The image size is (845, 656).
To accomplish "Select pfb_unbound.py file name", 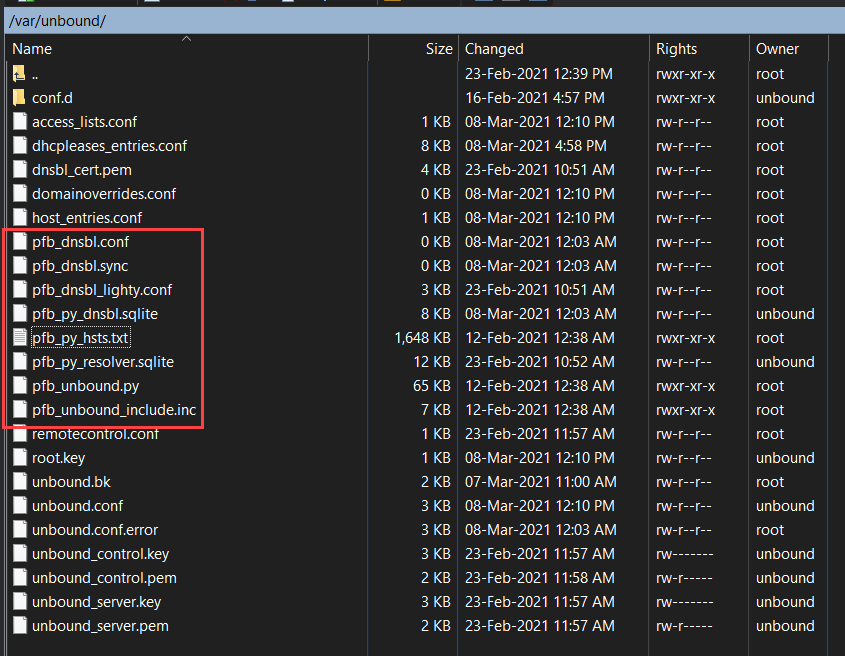I will [x=86, y=386].
